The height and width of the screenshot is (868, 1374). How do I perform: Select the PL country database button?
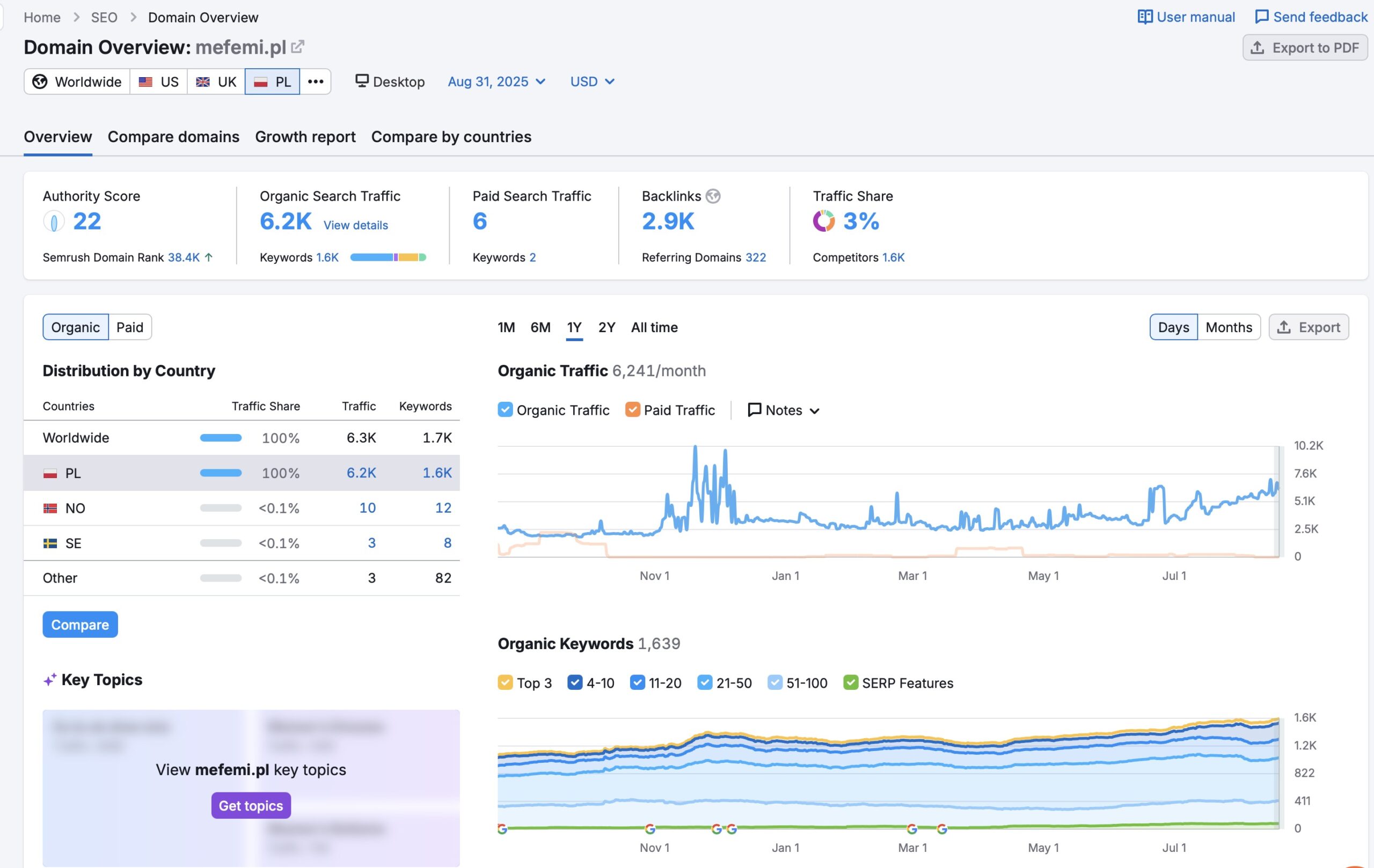[x=272, y=82]
